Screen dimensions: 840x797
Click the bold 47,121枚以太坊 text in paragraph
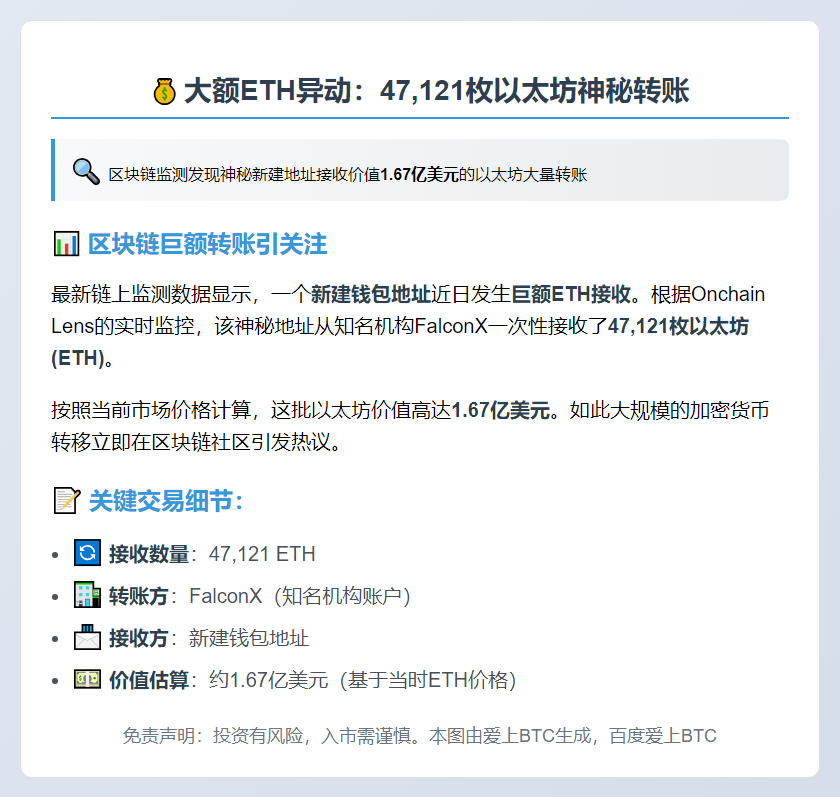tap(678, 326)
